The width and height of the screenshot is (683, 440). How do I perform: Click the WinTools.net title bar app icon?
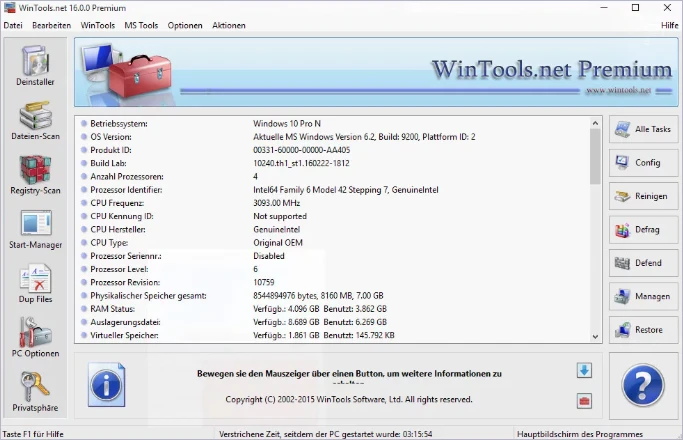[x=9, y=7]
